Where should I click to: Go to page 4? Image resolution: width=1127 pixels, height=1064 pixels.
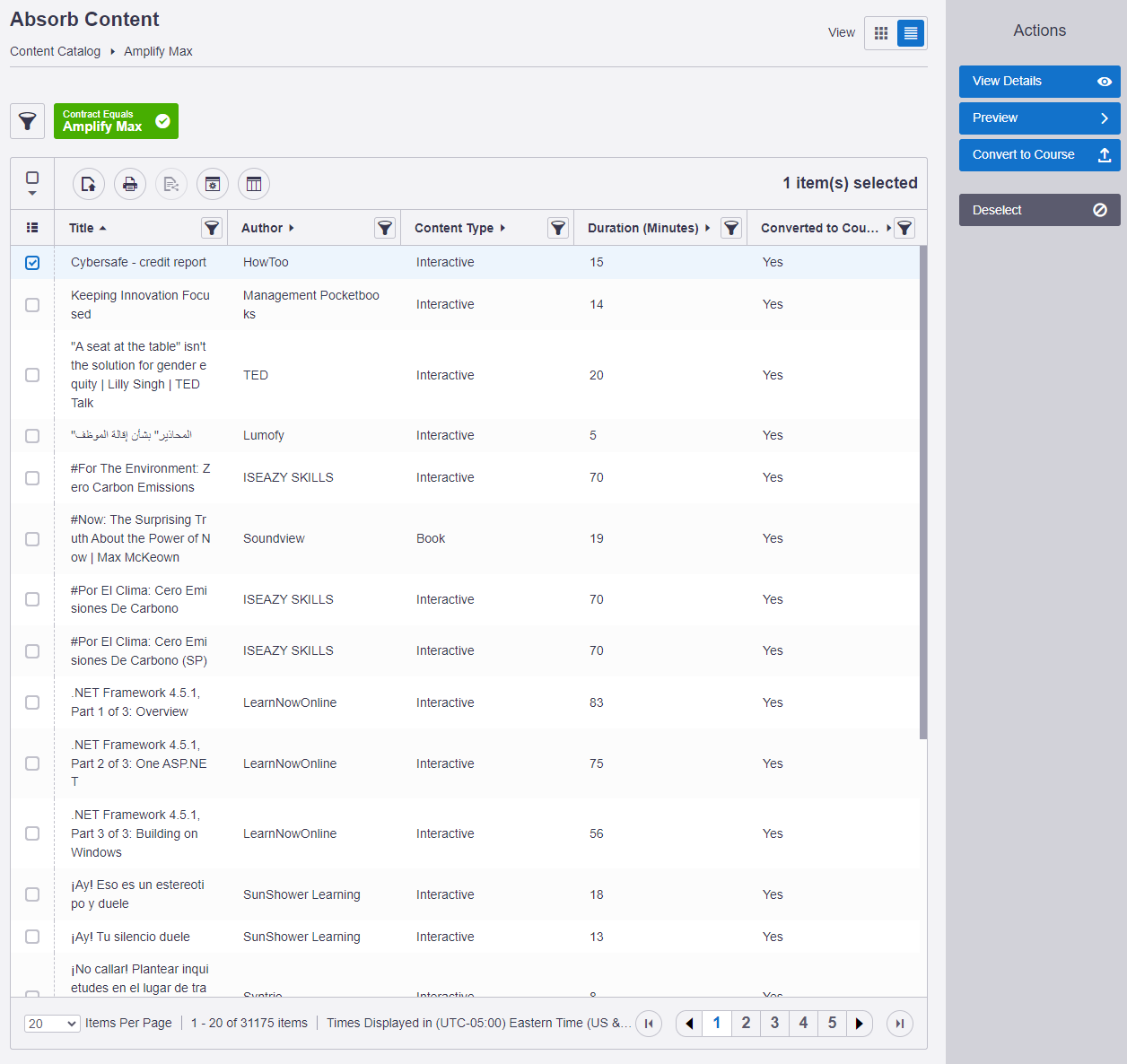point(803,1024)
